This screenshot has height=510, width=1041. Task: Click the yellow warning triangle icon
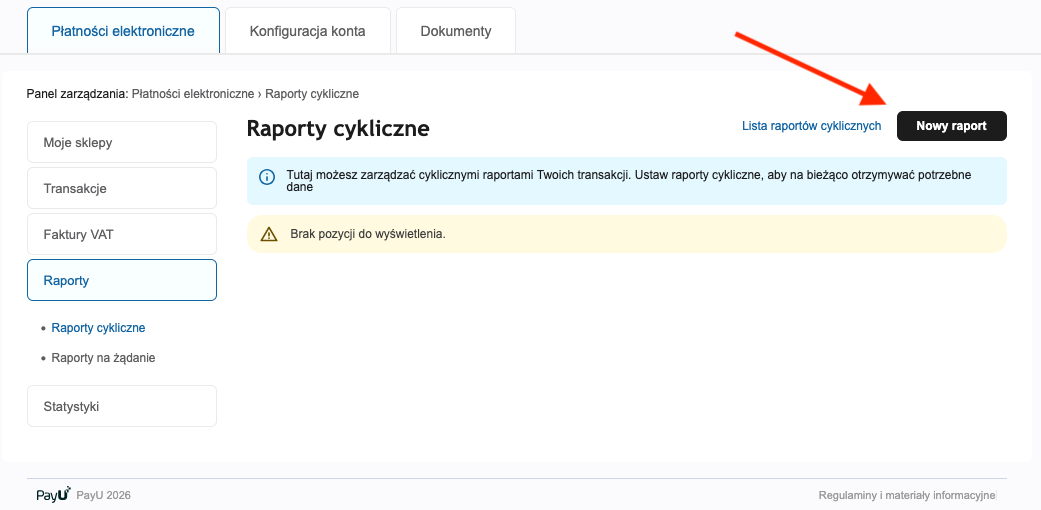[268, 234]
